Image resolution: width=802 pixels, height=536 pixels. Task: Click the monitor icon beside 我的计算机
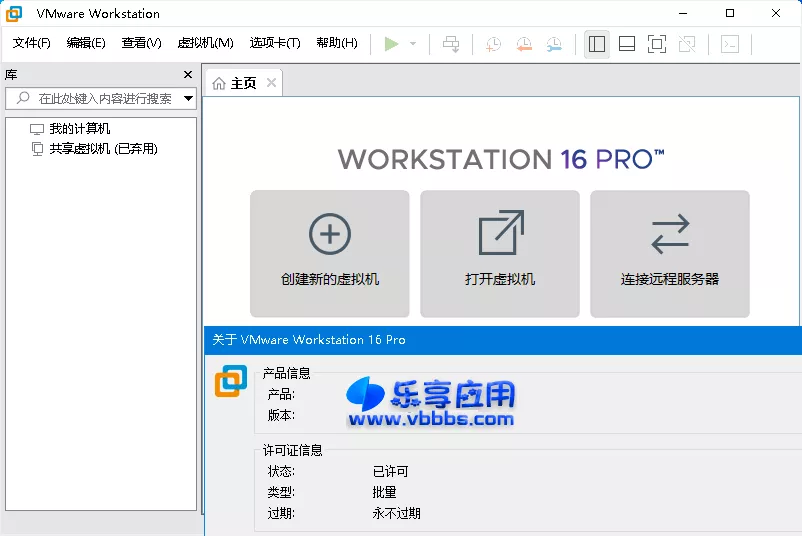(37, 129)
